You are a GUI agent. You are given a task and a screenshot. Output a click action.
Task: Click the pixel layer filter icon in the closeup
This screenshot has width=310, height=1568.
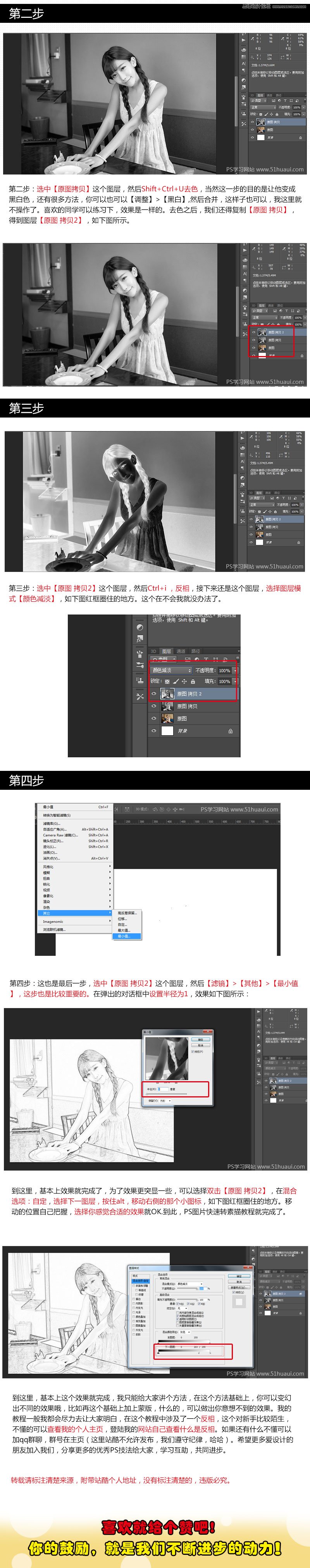pyautogui.click(x=188, y=660)
